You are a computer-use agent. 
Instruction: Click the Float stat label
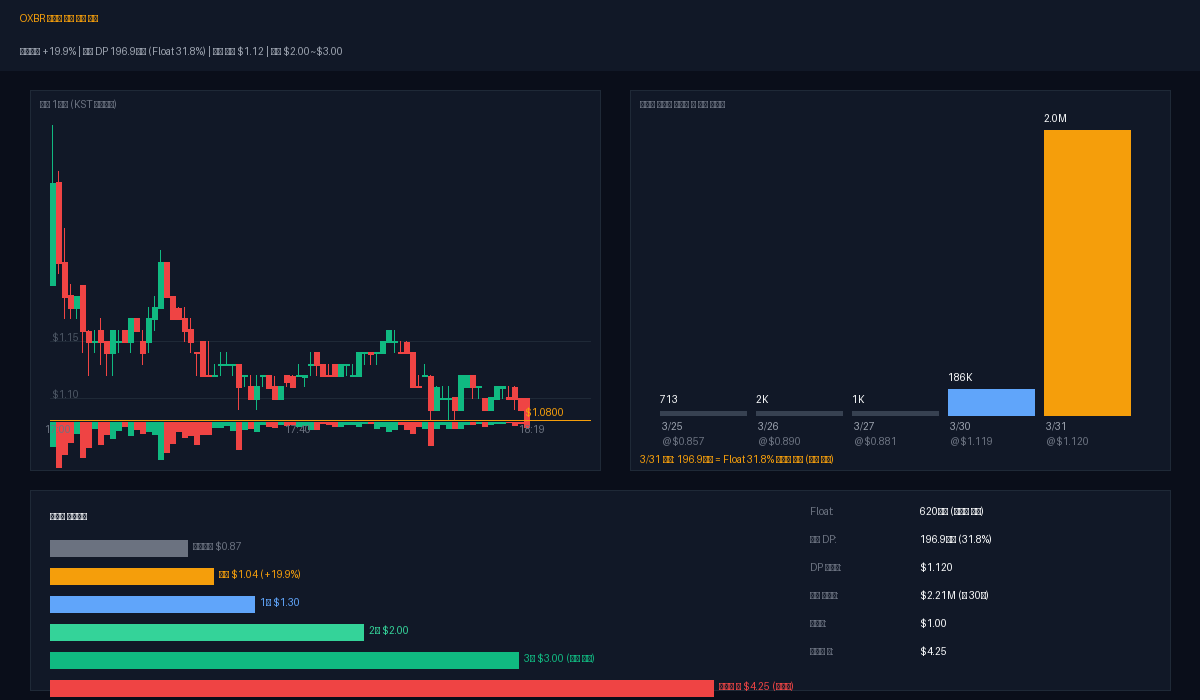(x=821, y=511)
